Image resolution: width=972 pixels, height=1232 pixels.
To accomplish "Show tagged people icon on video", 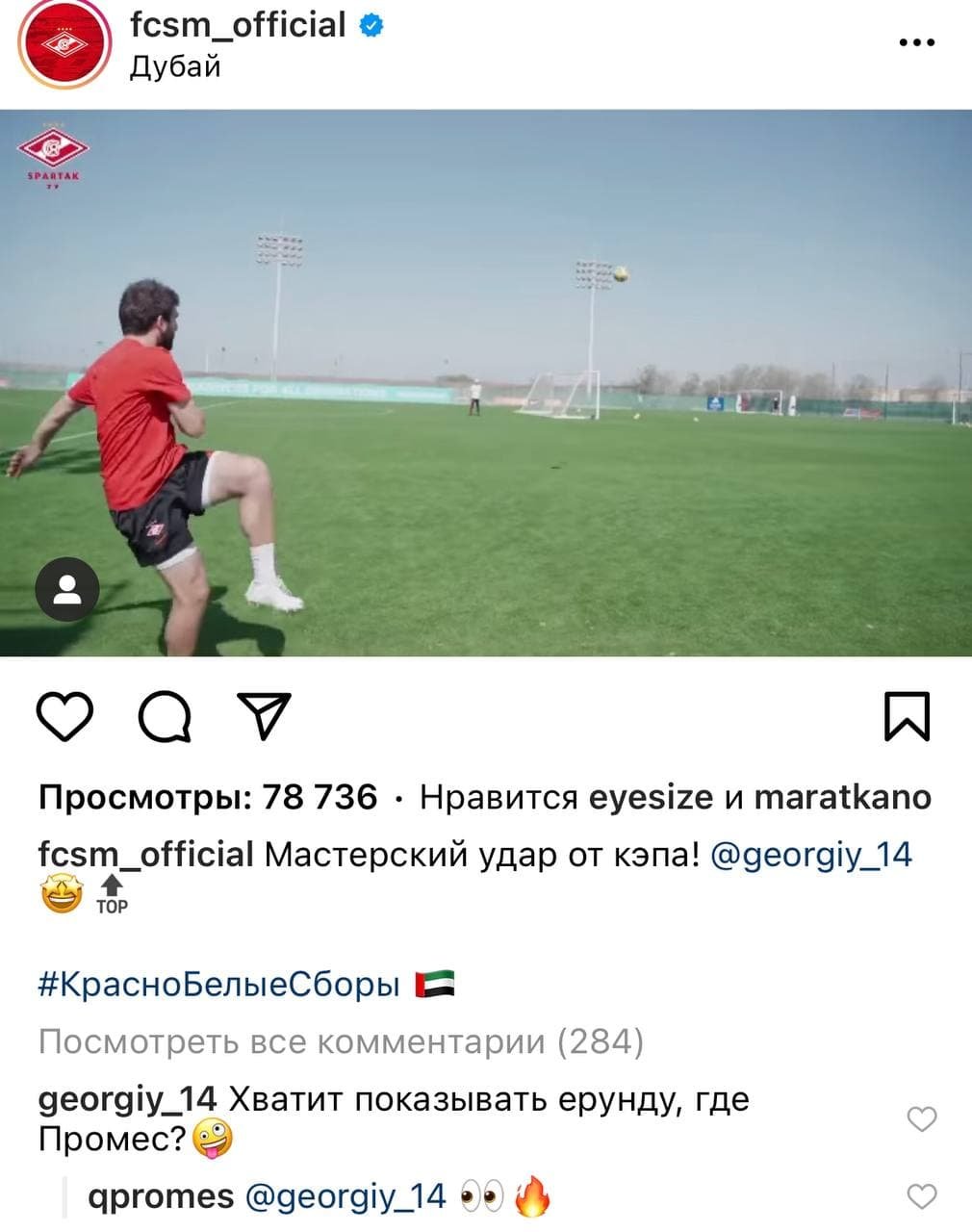I will point(67,589).
